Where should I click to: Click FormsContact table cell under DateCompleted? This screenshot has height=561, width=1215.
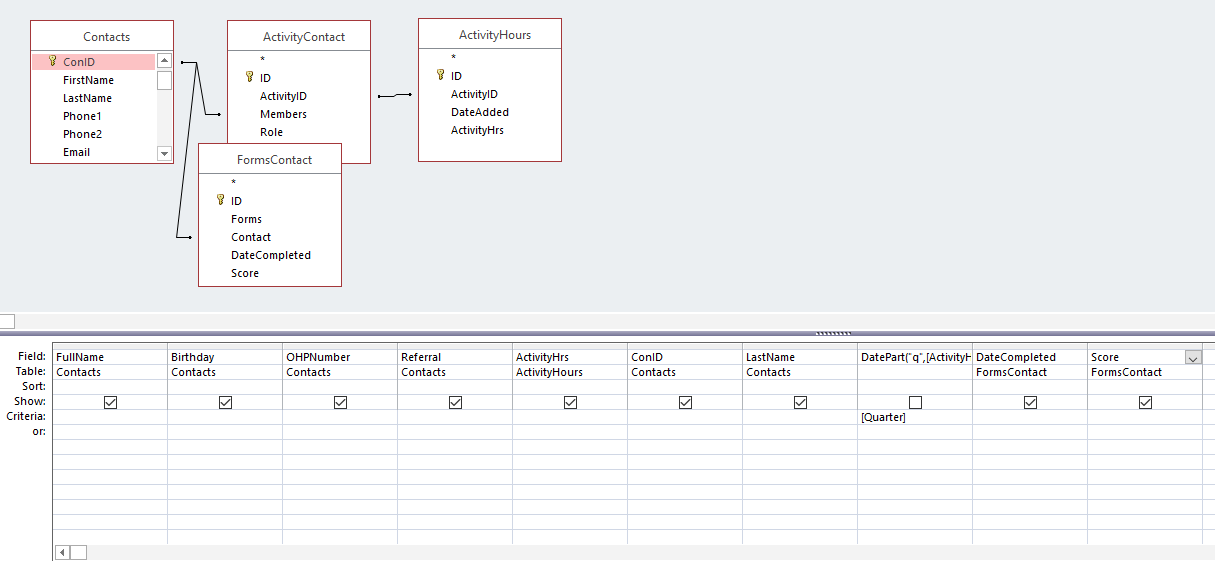[1030, 372]
